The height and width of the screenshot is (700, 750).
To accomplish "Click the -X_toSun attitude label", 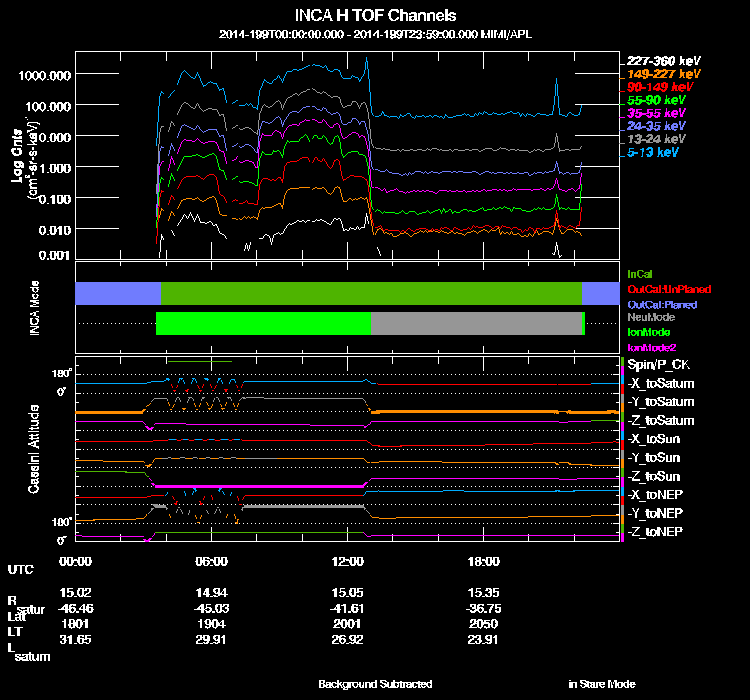I will pyautogui.click(x=653, y=439).
